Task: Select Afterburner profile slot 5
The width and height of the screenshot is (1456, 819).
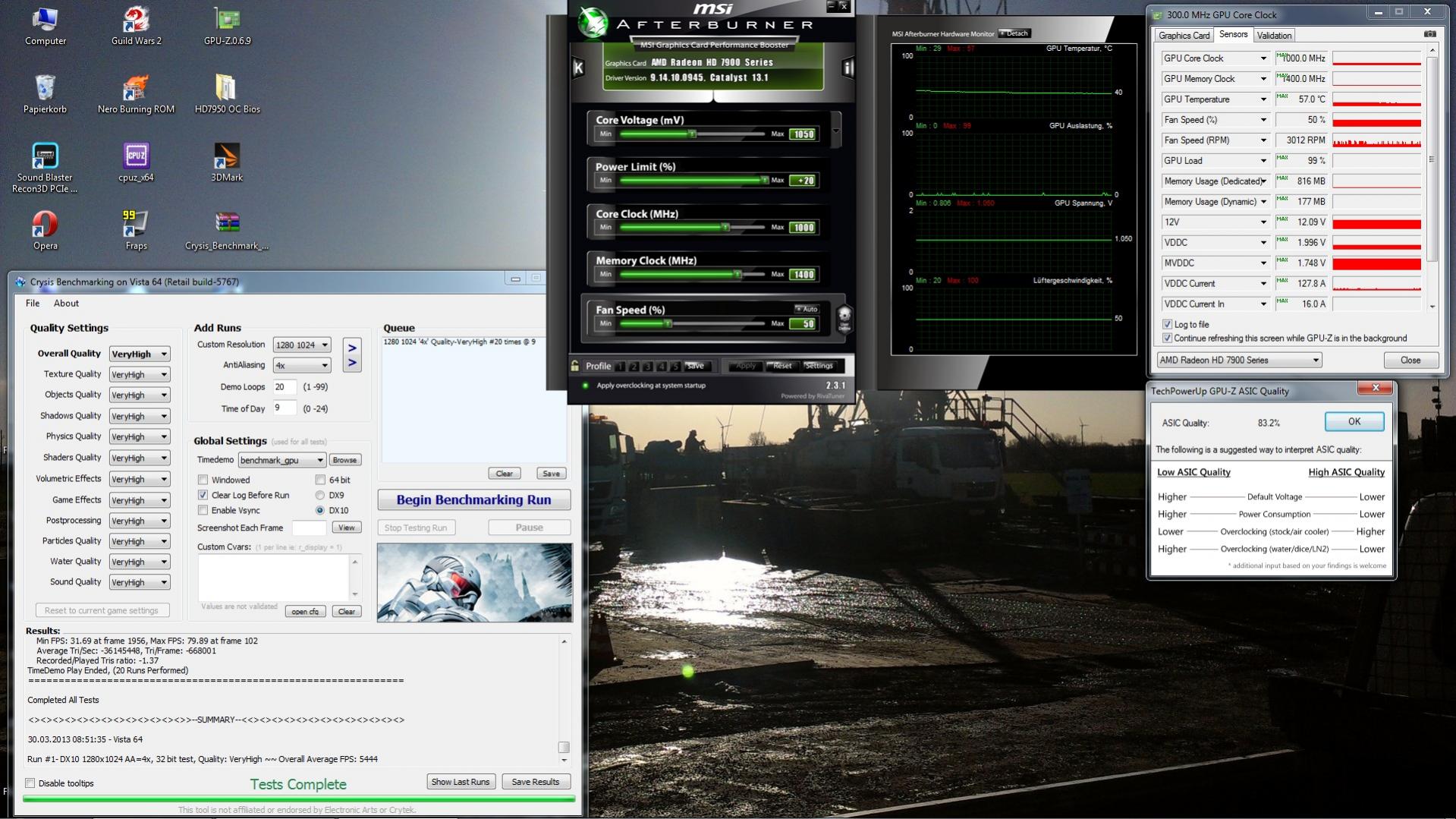Action: pos(675,366)
